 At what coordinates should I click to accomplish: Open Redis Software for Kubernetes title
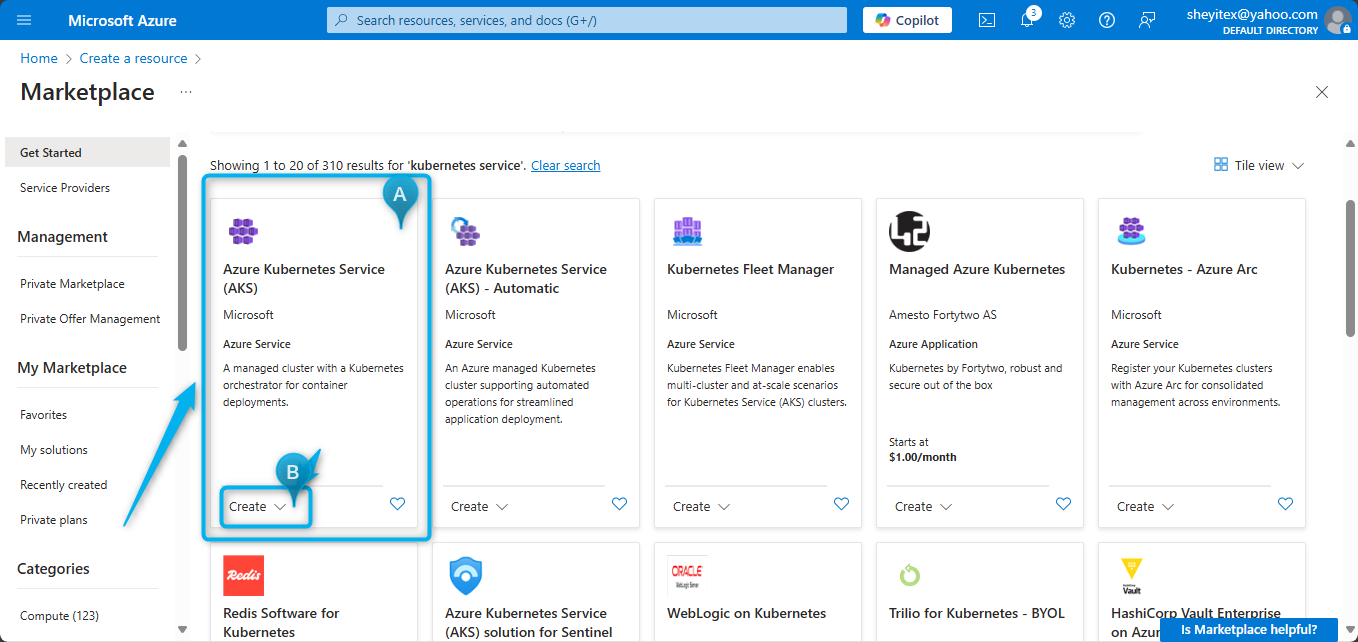pos(281,622)
